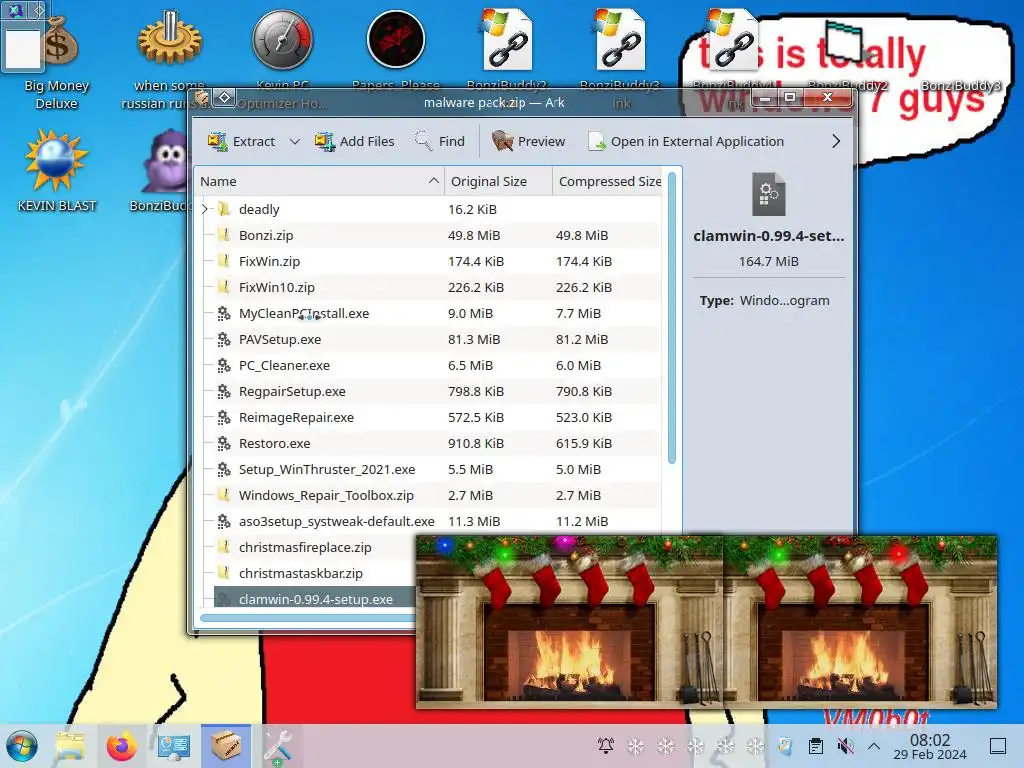Click the clamwin file type icon in info panel
The width and height of the screenshot is (1024, 768).
point(769,194)
